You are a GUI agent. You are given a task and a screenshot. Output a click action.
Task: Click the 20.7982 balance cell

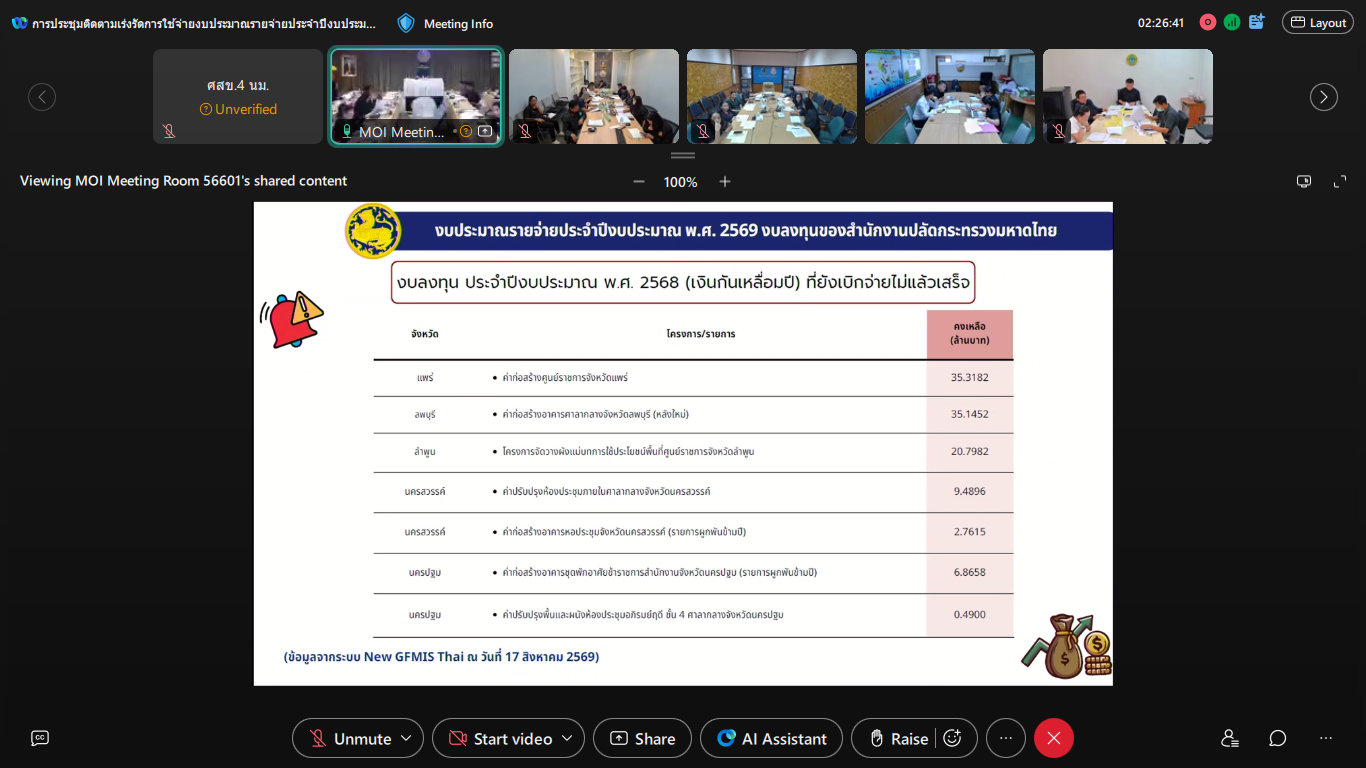[970, 452]
